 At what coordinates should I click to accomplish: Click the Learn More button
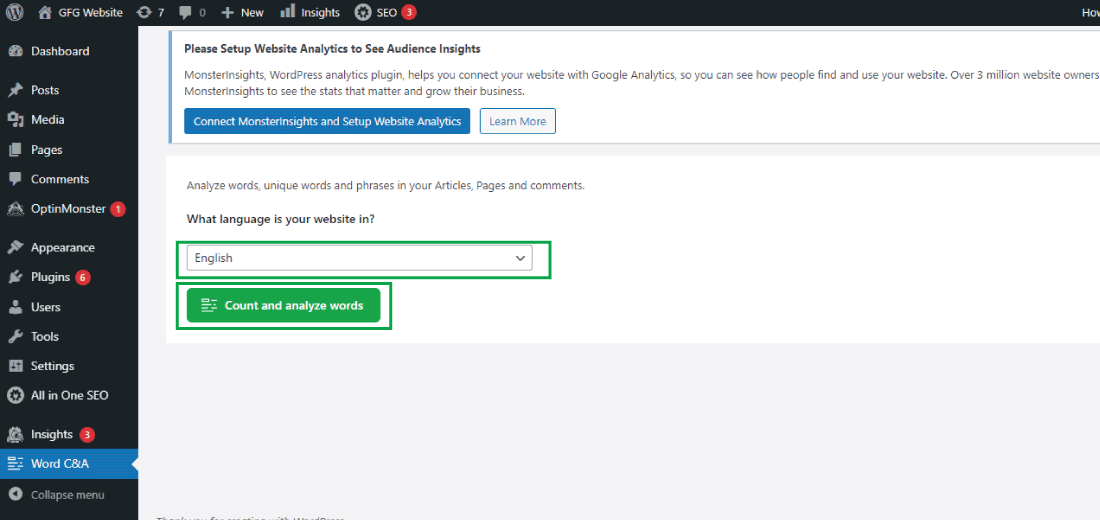pos(518,121)
